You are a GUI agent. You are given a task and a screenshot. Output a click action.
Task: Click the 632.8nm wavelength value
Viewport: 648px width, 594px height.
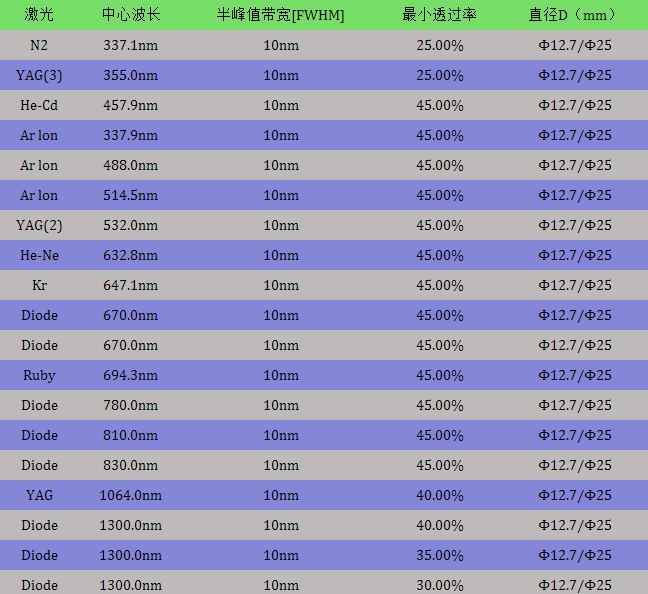(x=131, y=255)
